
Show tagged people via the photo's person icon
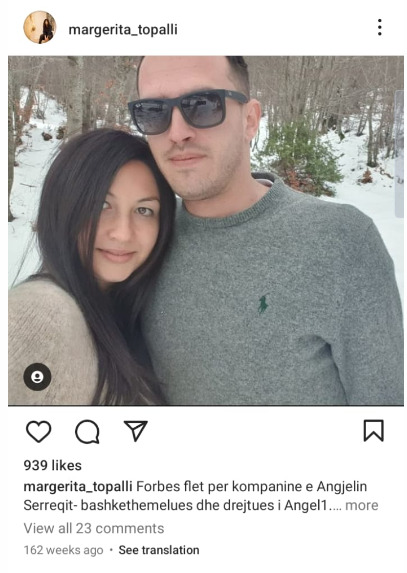[x=37, y=377]
